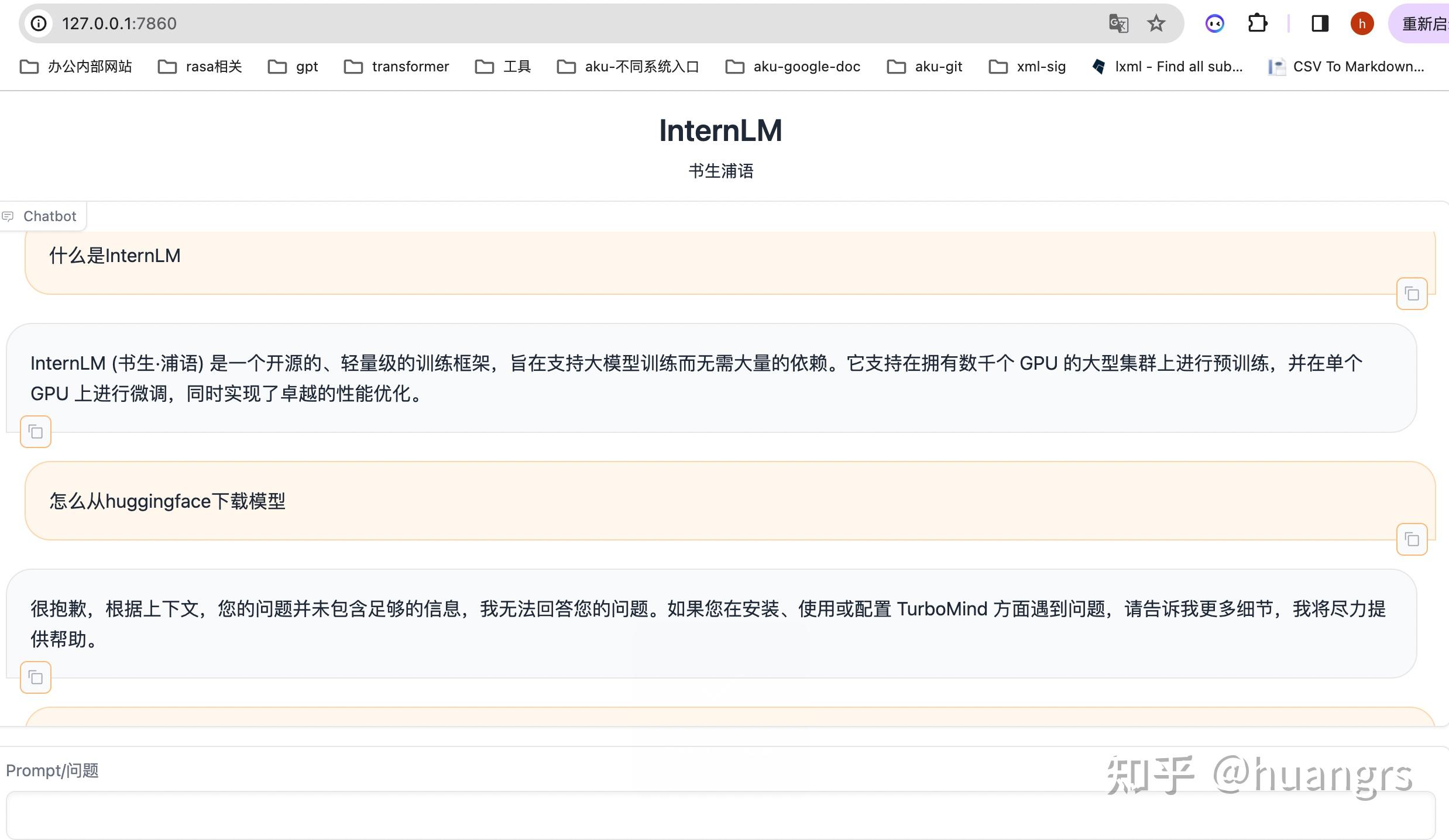The width and height of the screenshot is (1449, 840).
Task: Open the profile avatar 'h'
Action: click(1362, 23)
